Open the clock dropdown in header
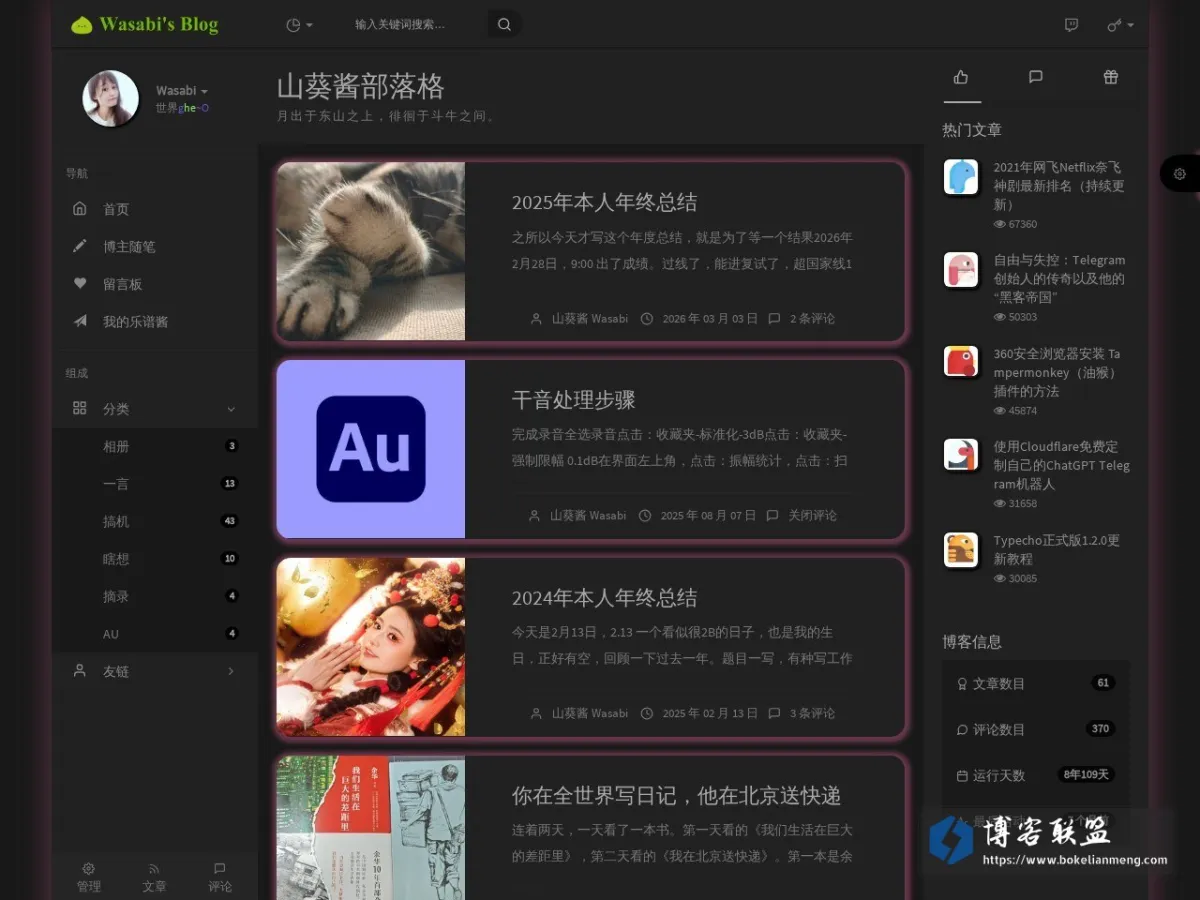The height and width of the screenshot is (900, 1200). (x=299, y=25)
